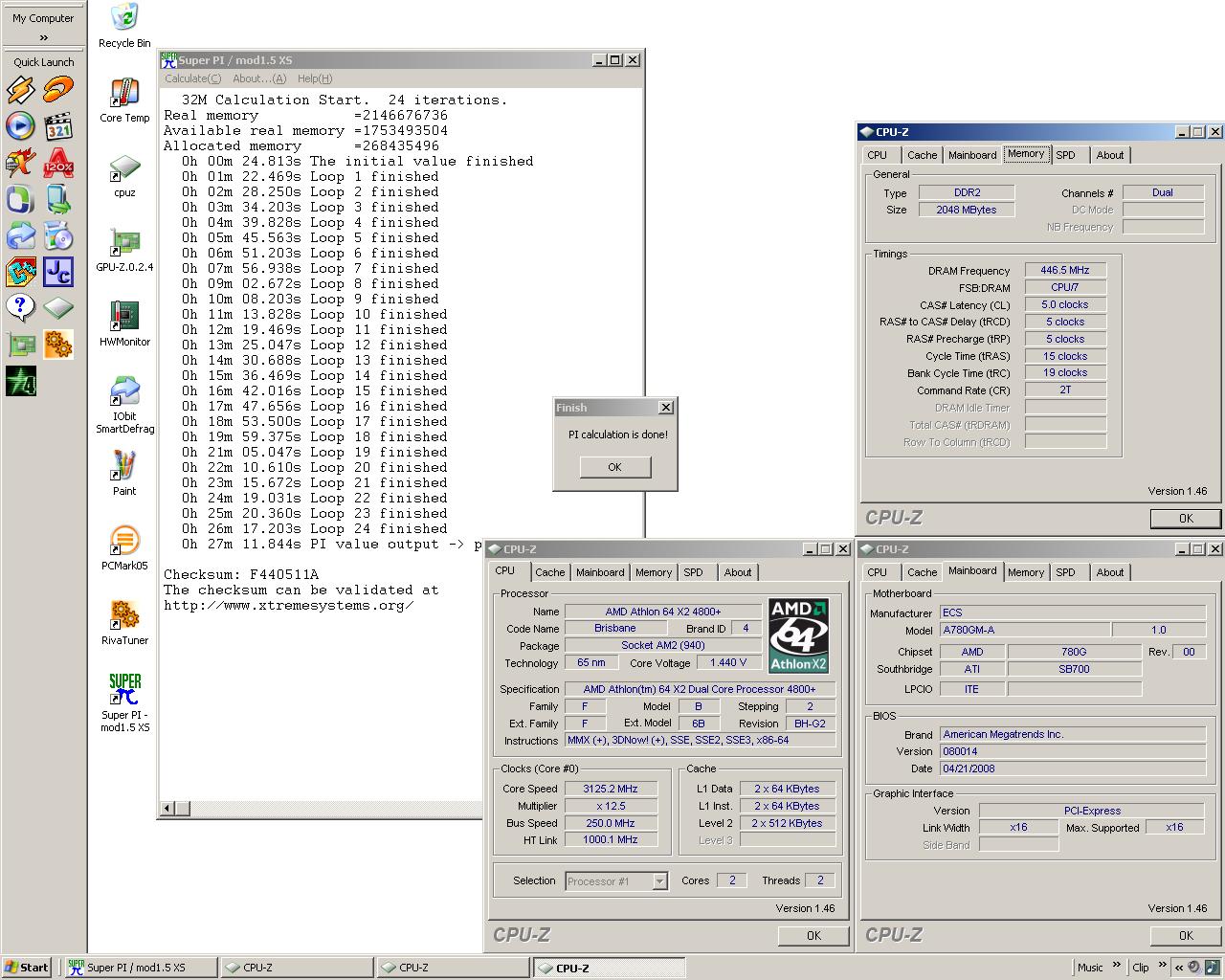Open the CD installer icon in Quick Launch
Screen dimensions: 1225x980
[x=58, y=235]
